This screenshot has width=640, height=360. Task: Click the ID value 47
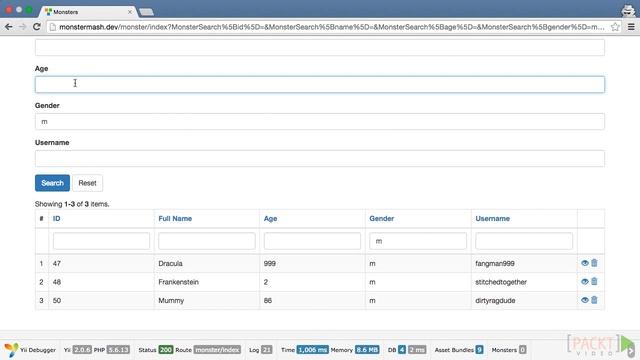57,263
